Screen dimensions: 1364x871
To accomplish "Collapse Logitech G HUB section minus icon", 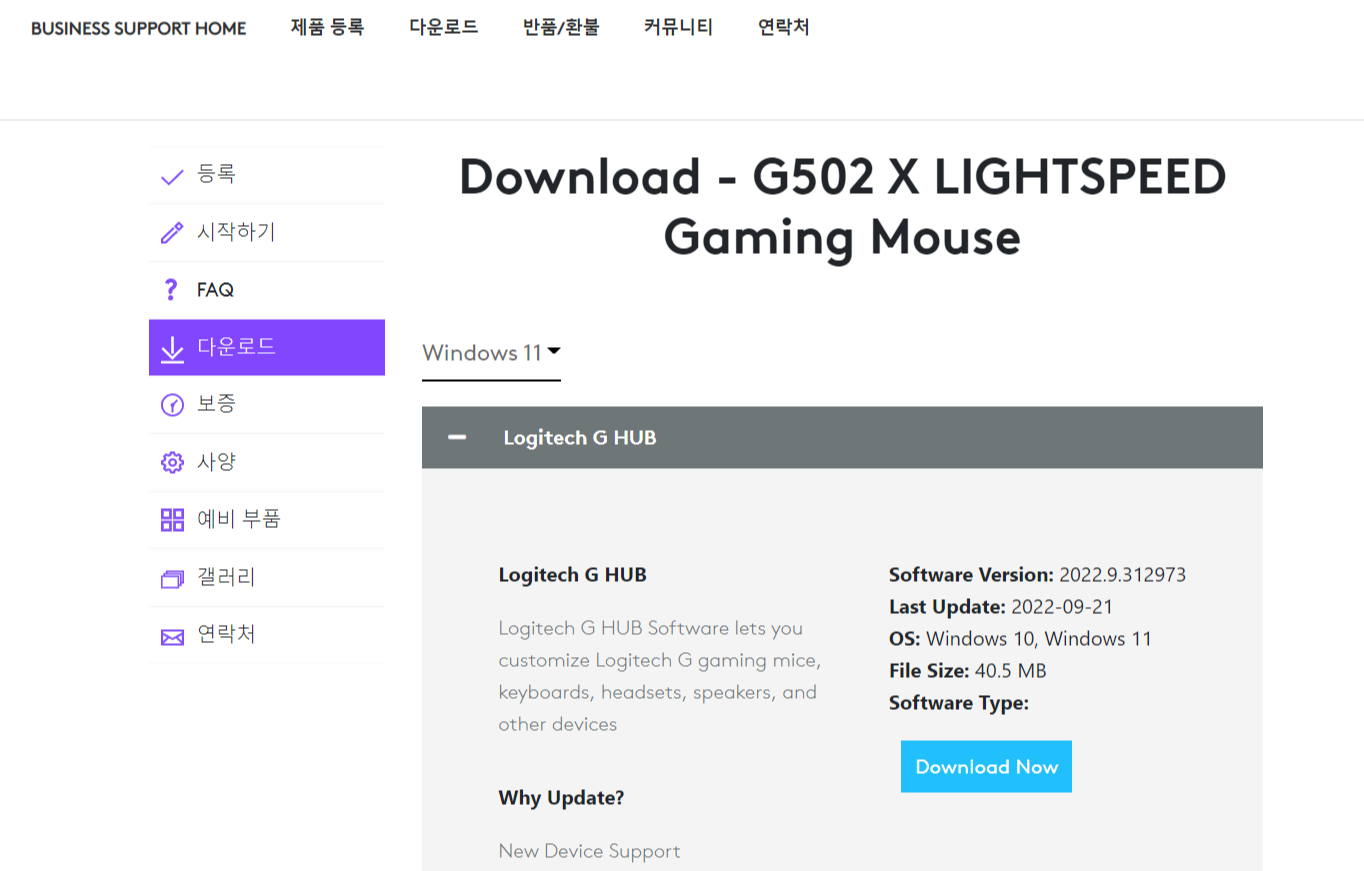I will point(457,437).
